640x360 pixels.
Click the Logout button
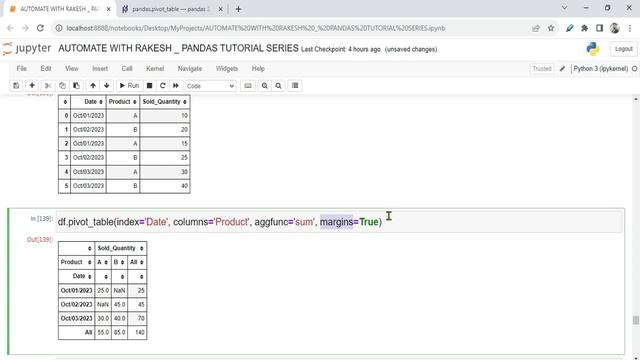623,49
